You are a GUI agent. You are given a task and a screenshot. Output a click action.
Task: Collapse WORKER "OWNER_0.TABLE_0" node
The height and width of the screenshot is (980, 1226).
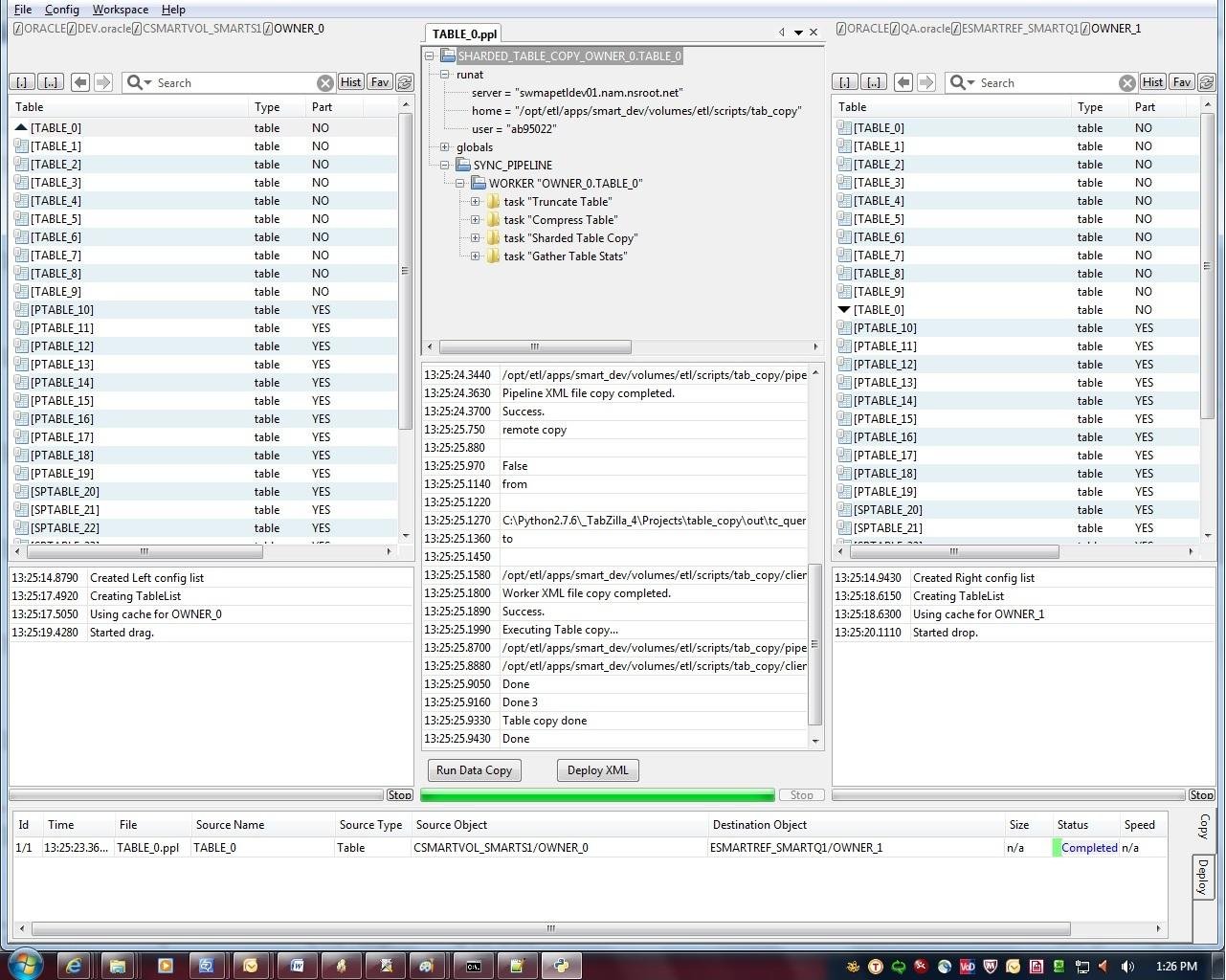tap(459, 183)
